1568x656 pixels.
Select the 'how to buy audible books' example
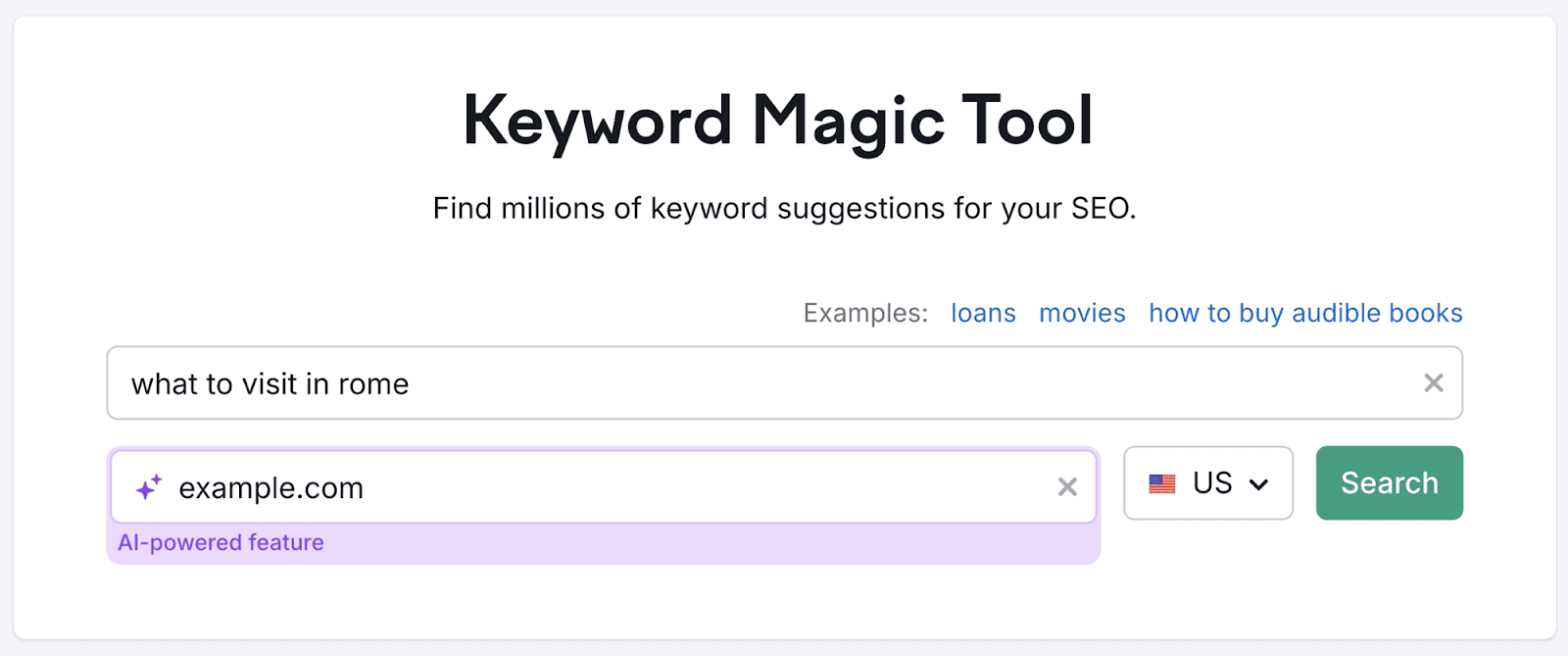[1304, 312]
